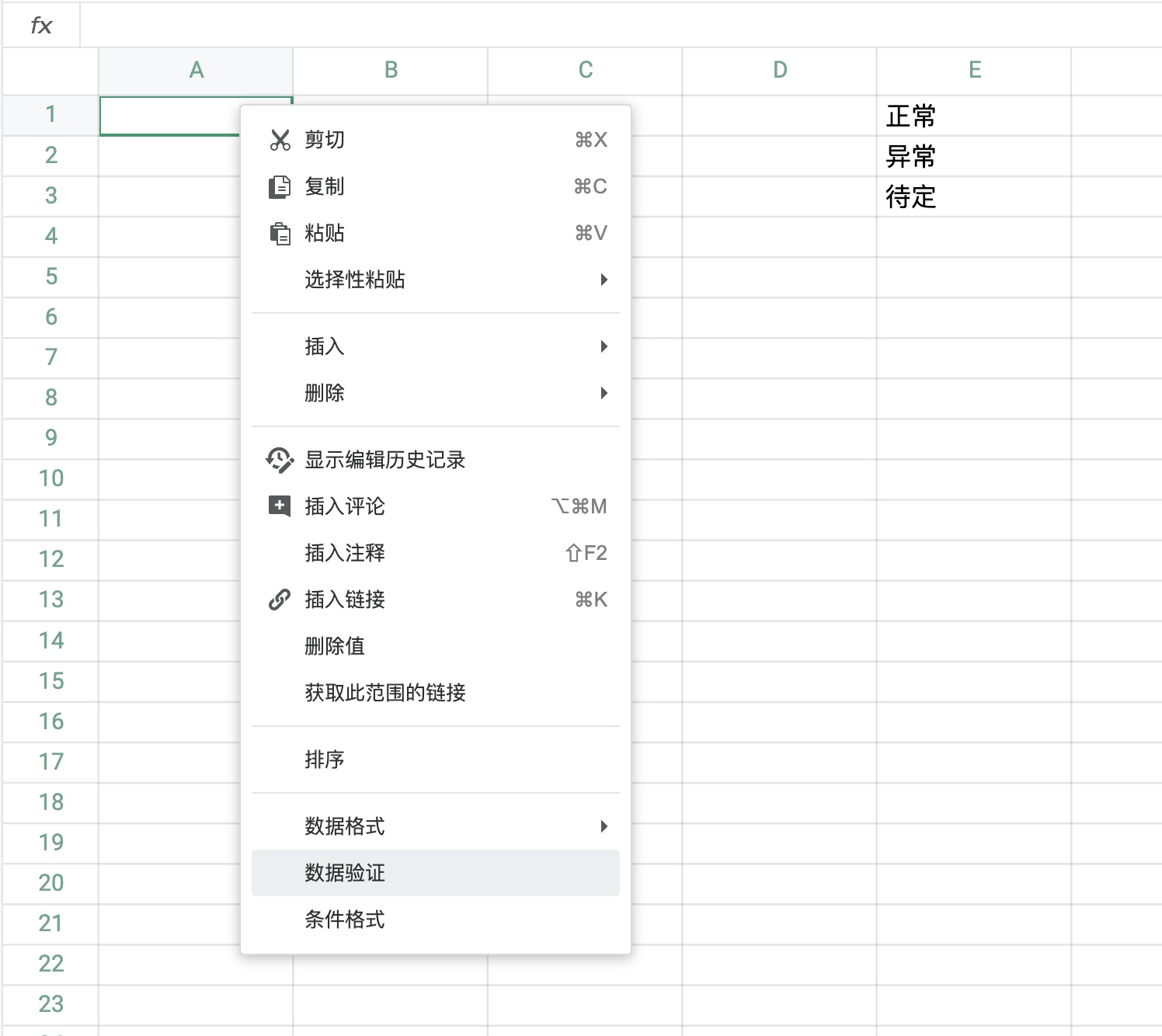Select row 2 header
1162x1036 pixels.
point(50,155)
